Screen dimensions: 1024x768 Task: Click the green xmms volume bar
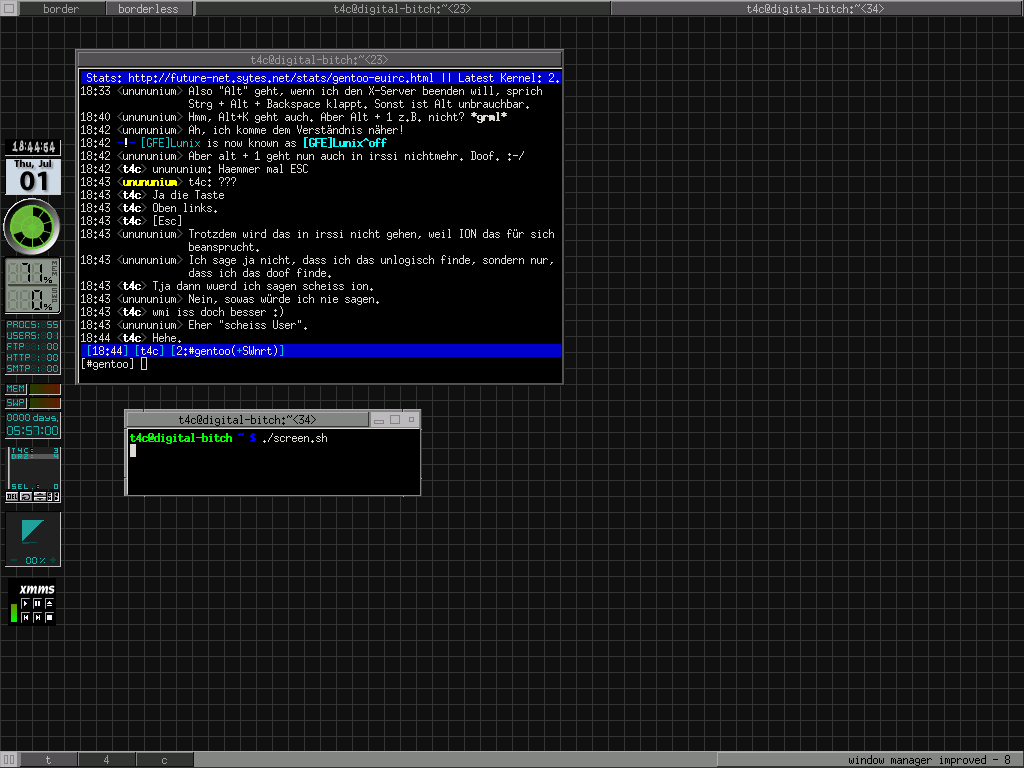14,612
